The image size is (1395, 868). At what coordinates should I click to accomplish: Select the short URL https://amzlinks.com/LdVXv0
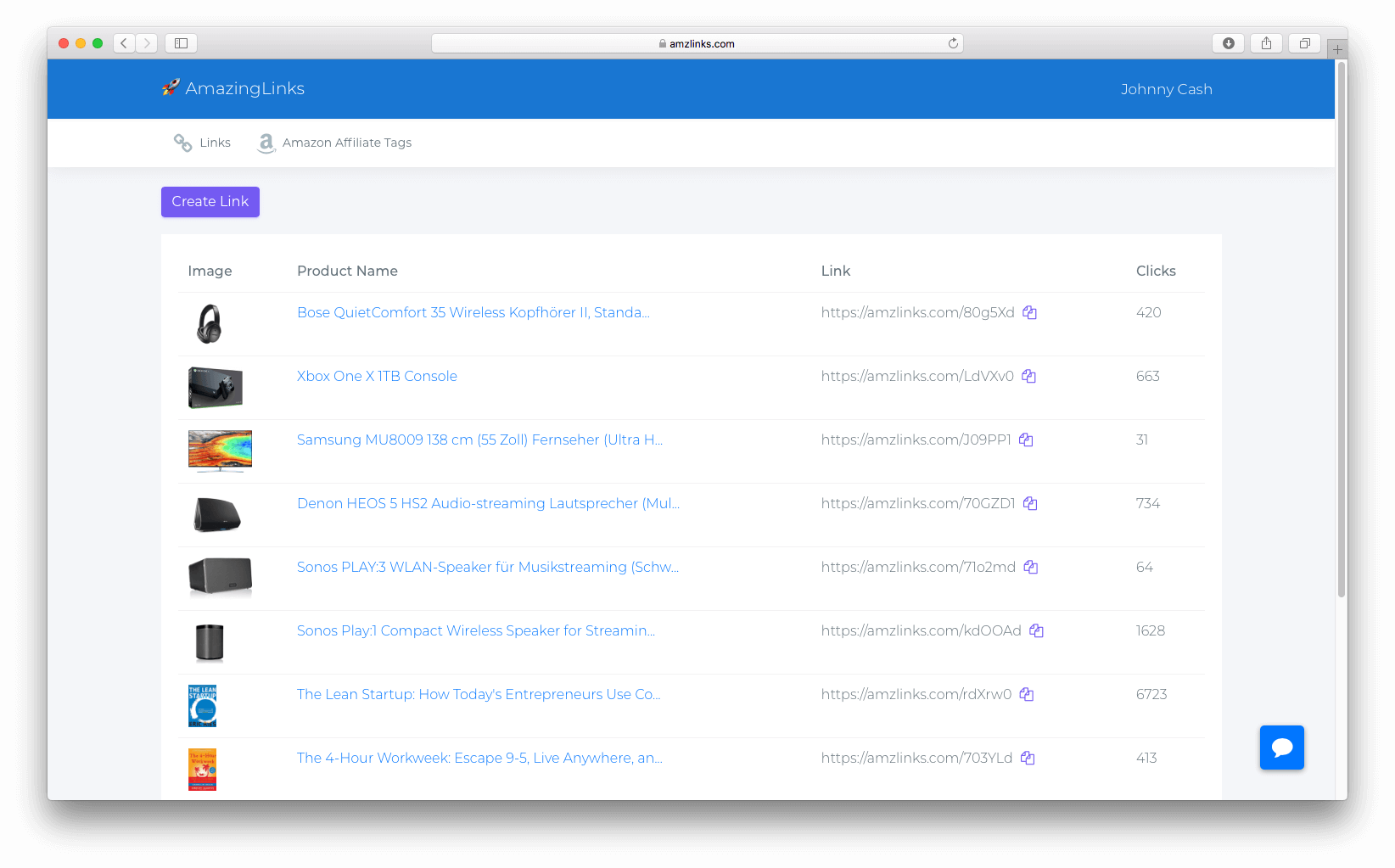coord(917,376)
